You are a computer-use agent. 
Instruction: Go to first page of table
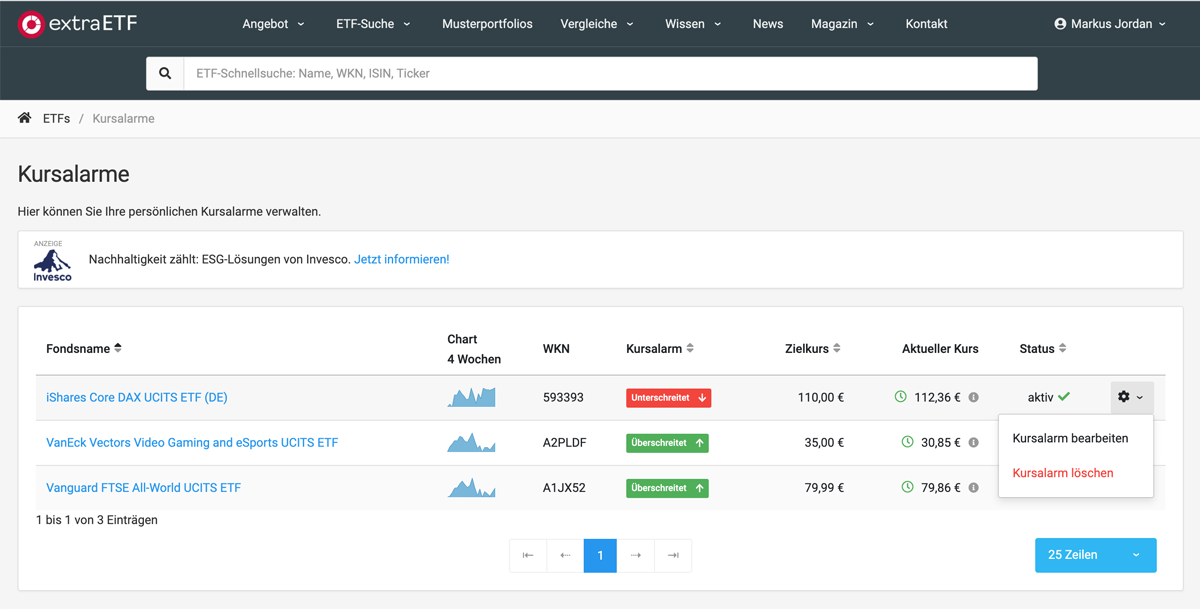[x=528, y=555]
